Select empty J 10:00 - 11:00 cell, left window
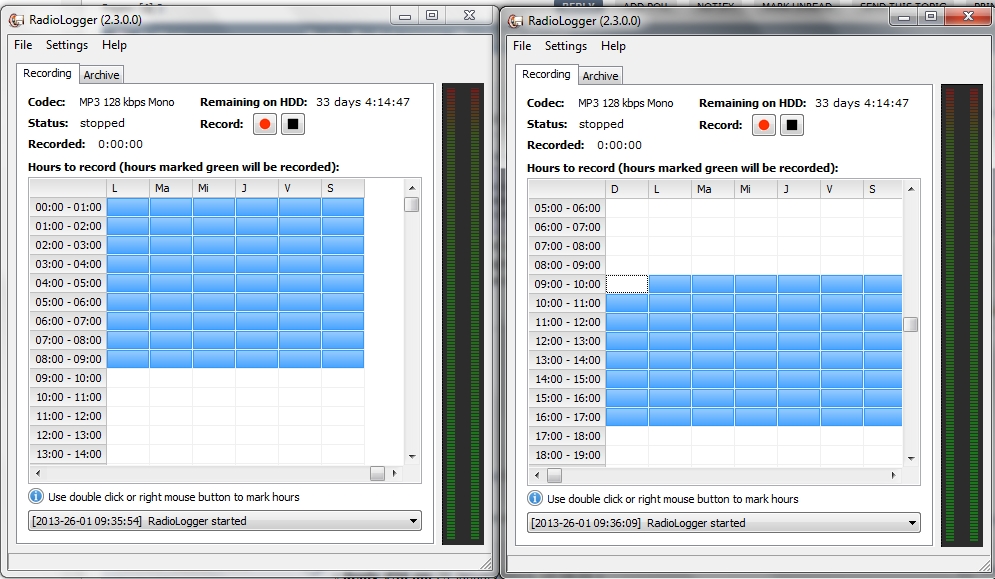The height and width of the screenshot is (579, 995). tap(257, 397)
